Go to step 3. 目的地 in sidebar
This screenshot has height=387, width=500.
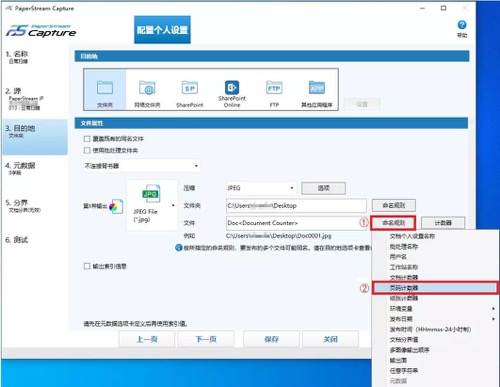tap(35, 137)
